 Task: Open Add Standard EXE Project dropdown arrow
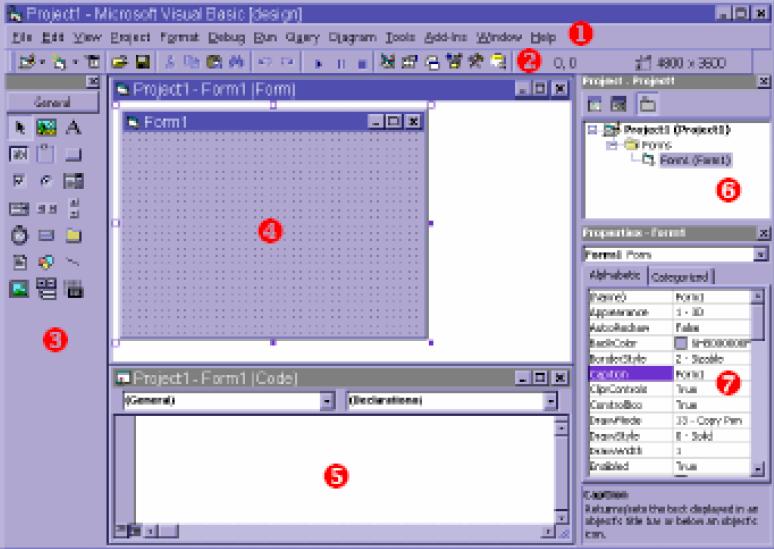(x=42, y=63)
